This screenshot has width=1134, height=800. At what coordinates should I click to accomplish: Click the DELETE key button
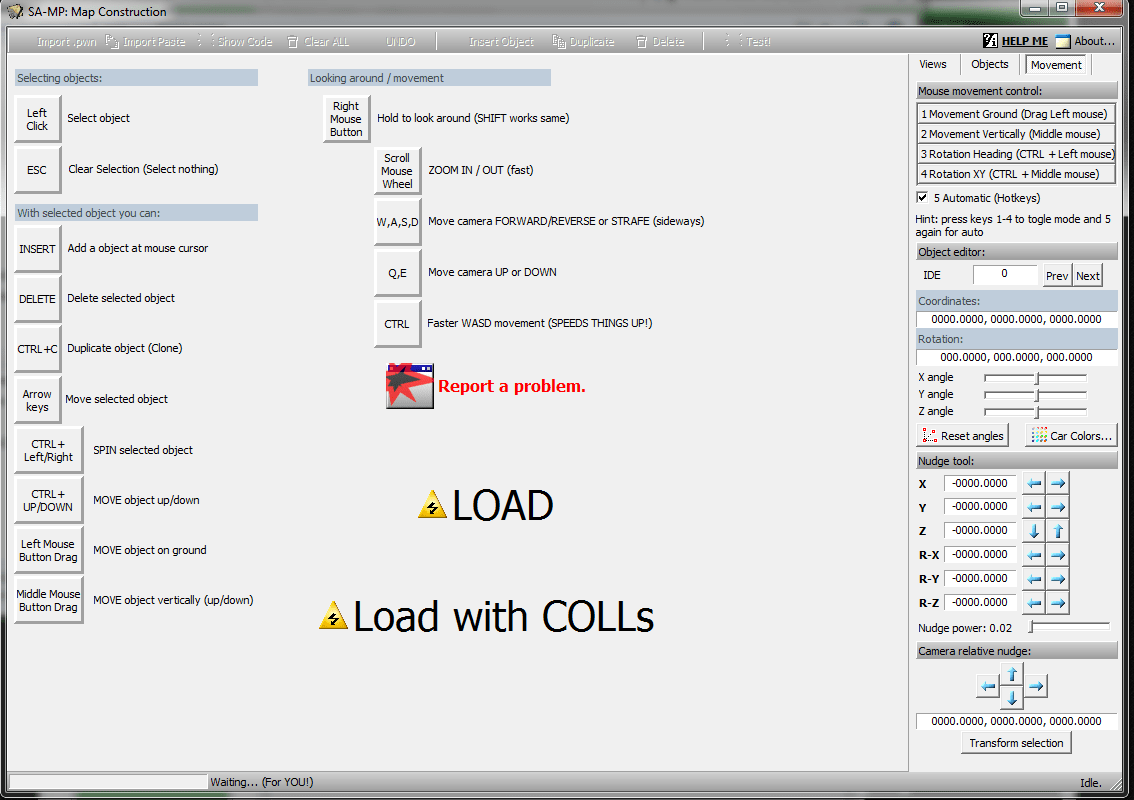38,299
